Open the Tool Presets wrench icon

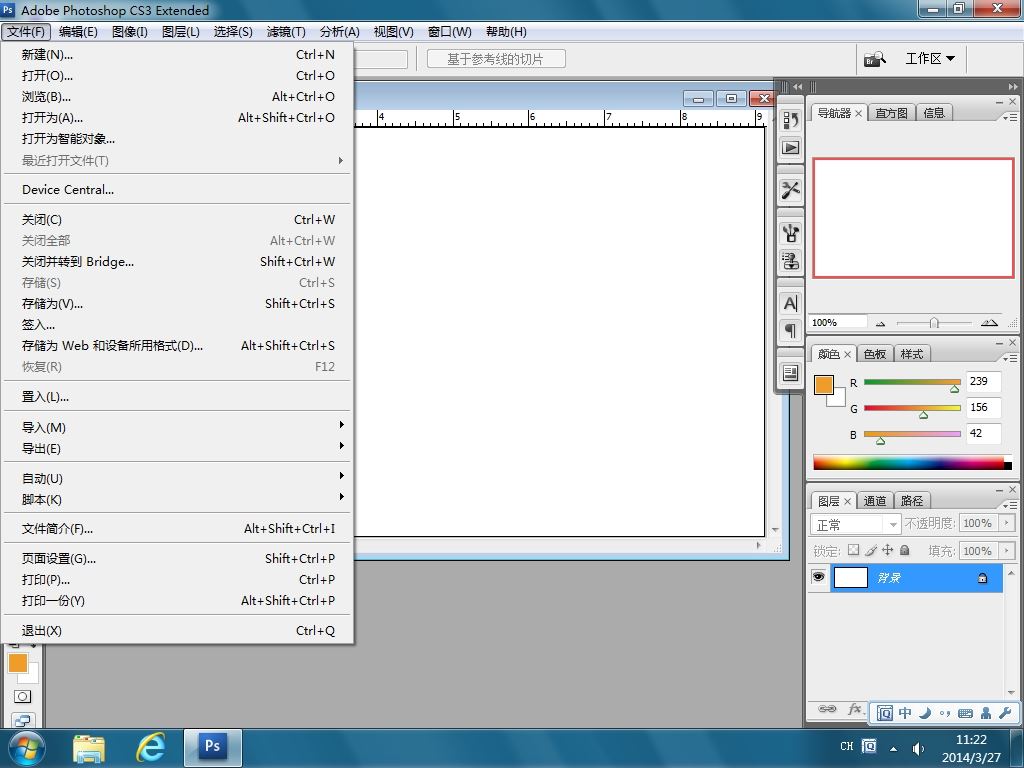pyautogui.click(x=790, y=190)
